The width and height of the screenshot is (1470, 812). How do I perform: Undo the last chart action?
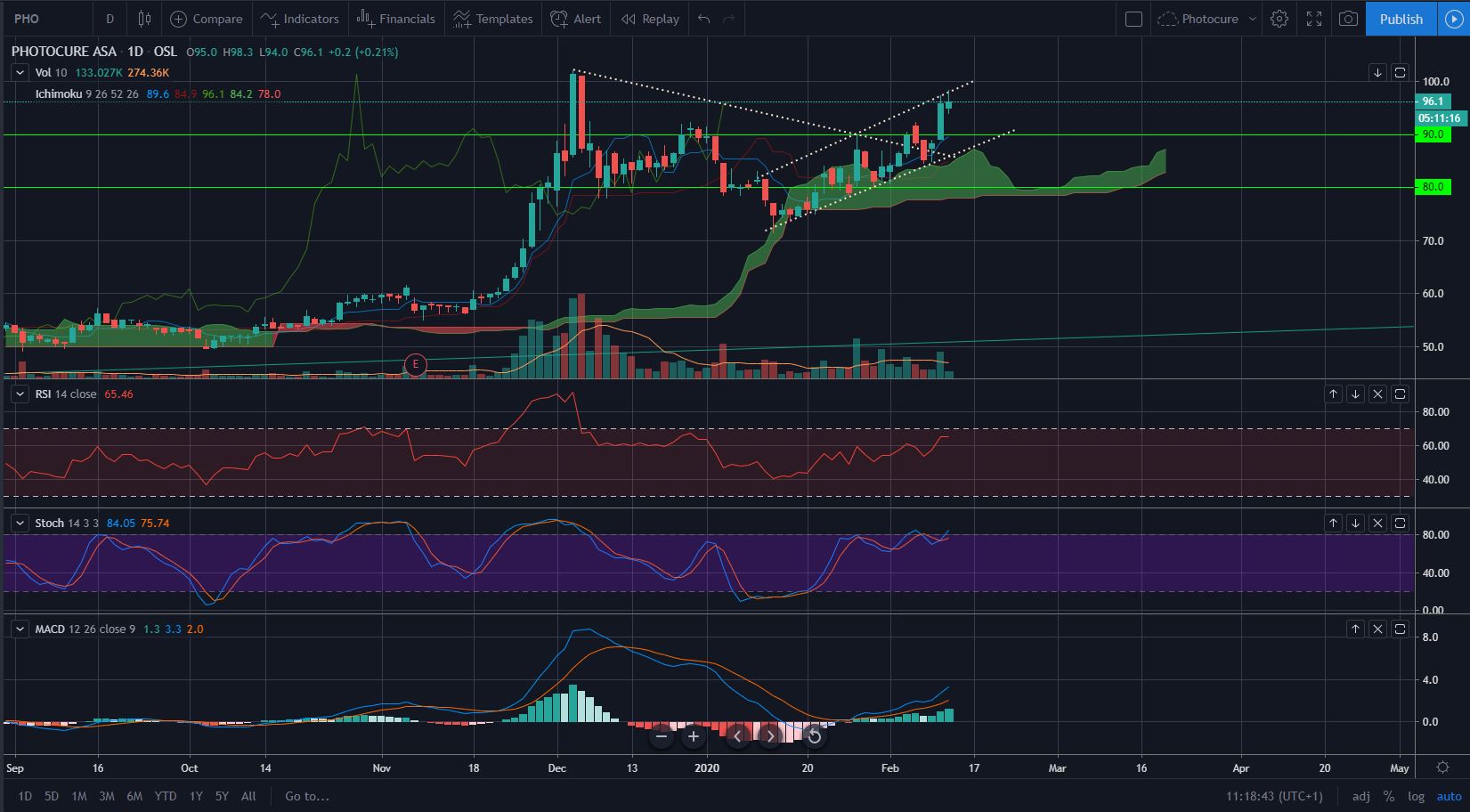[704, 19]
